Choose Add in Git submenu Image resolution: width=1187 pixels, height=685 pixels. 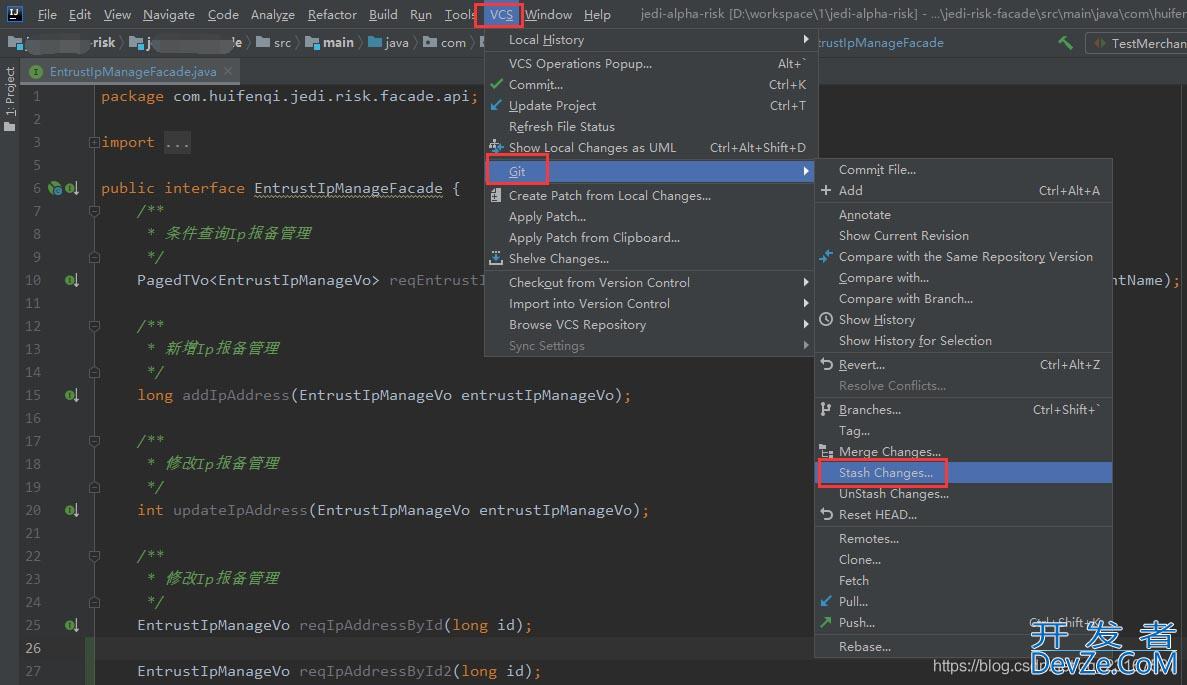coord(963,191)
